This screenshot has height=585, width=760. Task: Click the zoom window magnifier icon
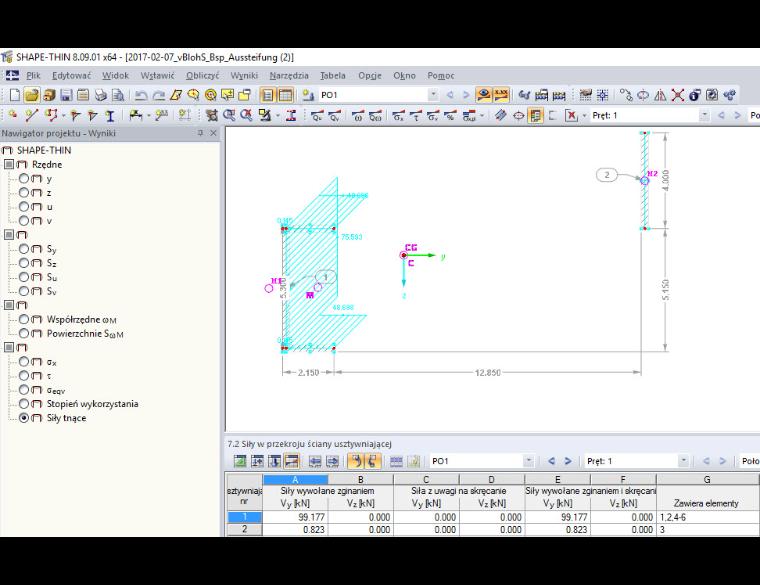tap(229, 115)
